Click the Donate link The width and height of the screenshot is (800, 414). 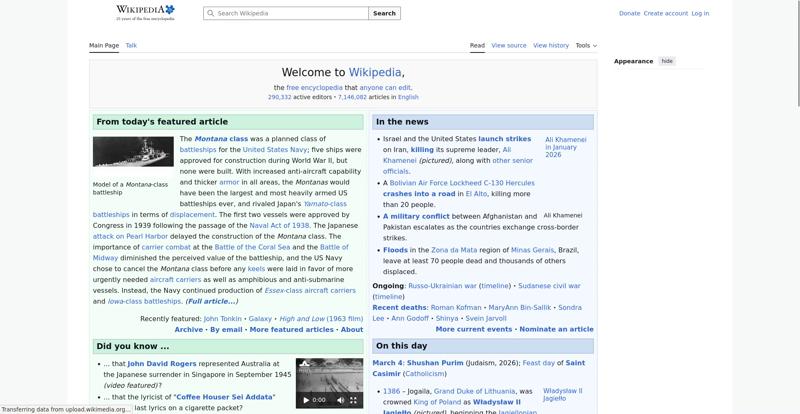[x=629, y=14]
